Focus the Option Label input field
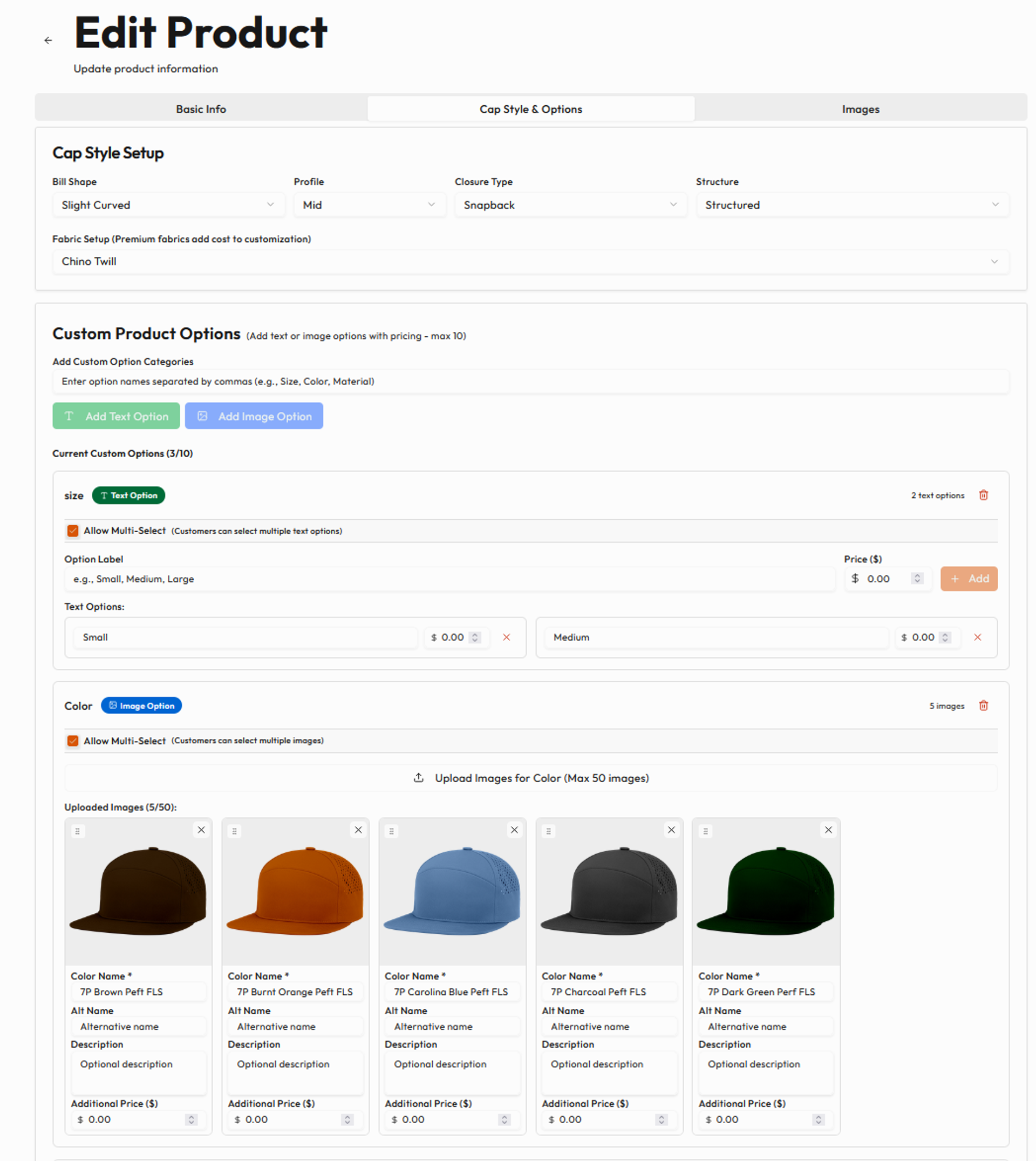The height and width of the screenshot is (1161, 1036). click(x=449, y=579)
